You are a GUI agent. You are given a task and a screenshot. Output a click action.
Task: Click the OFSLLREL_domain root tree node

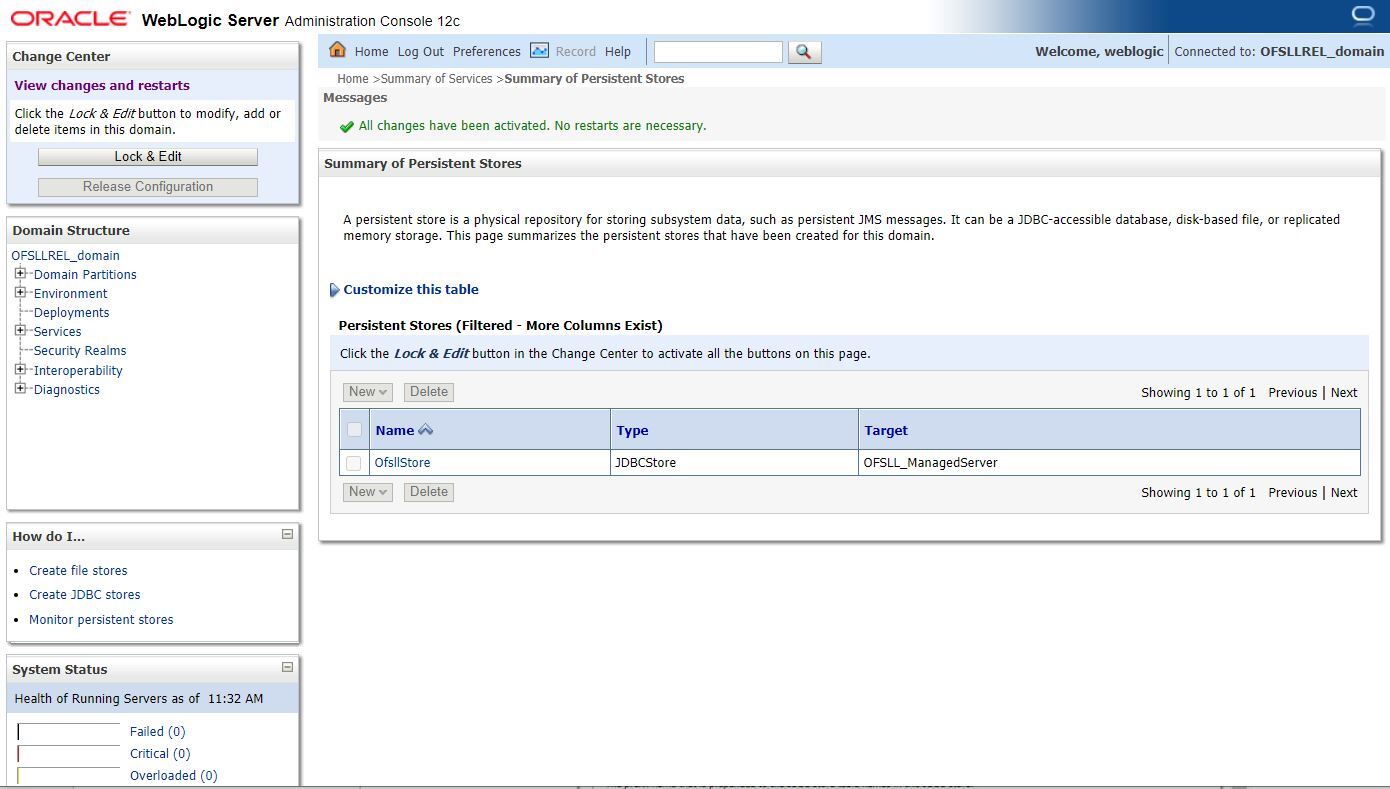tap(66, 256)
